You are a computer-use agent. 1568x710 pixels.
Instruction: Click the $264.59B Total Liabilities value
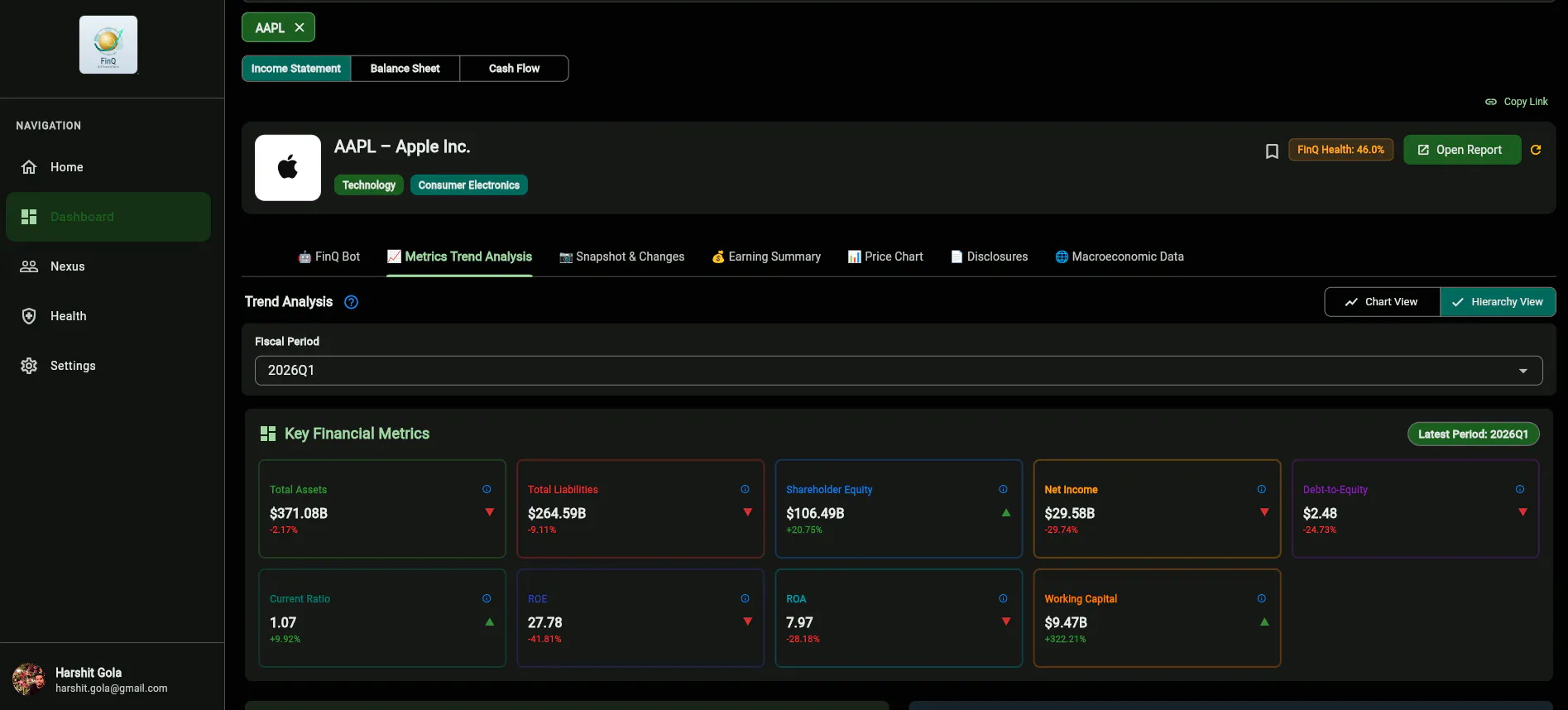coord(557,513)
